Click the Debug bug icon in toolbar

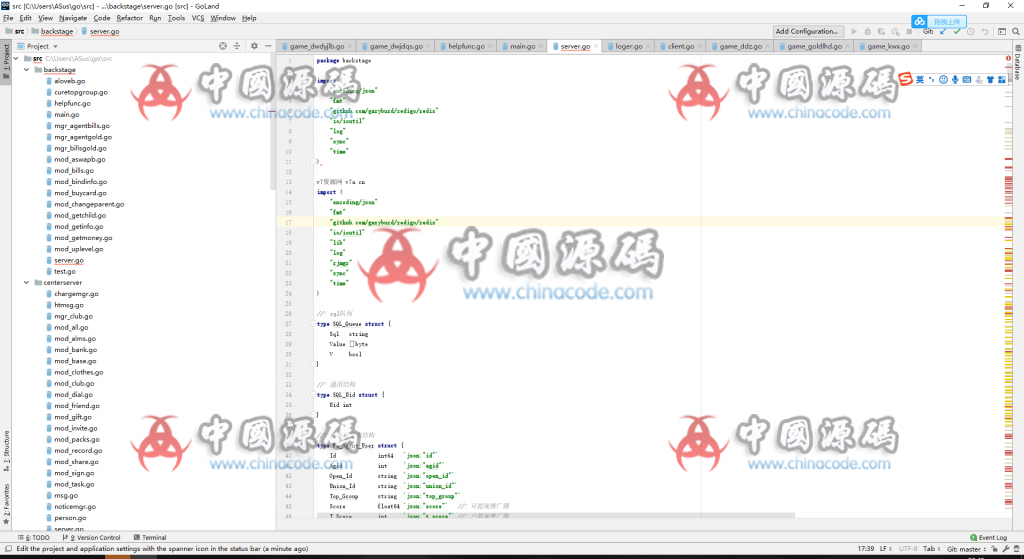867,31
